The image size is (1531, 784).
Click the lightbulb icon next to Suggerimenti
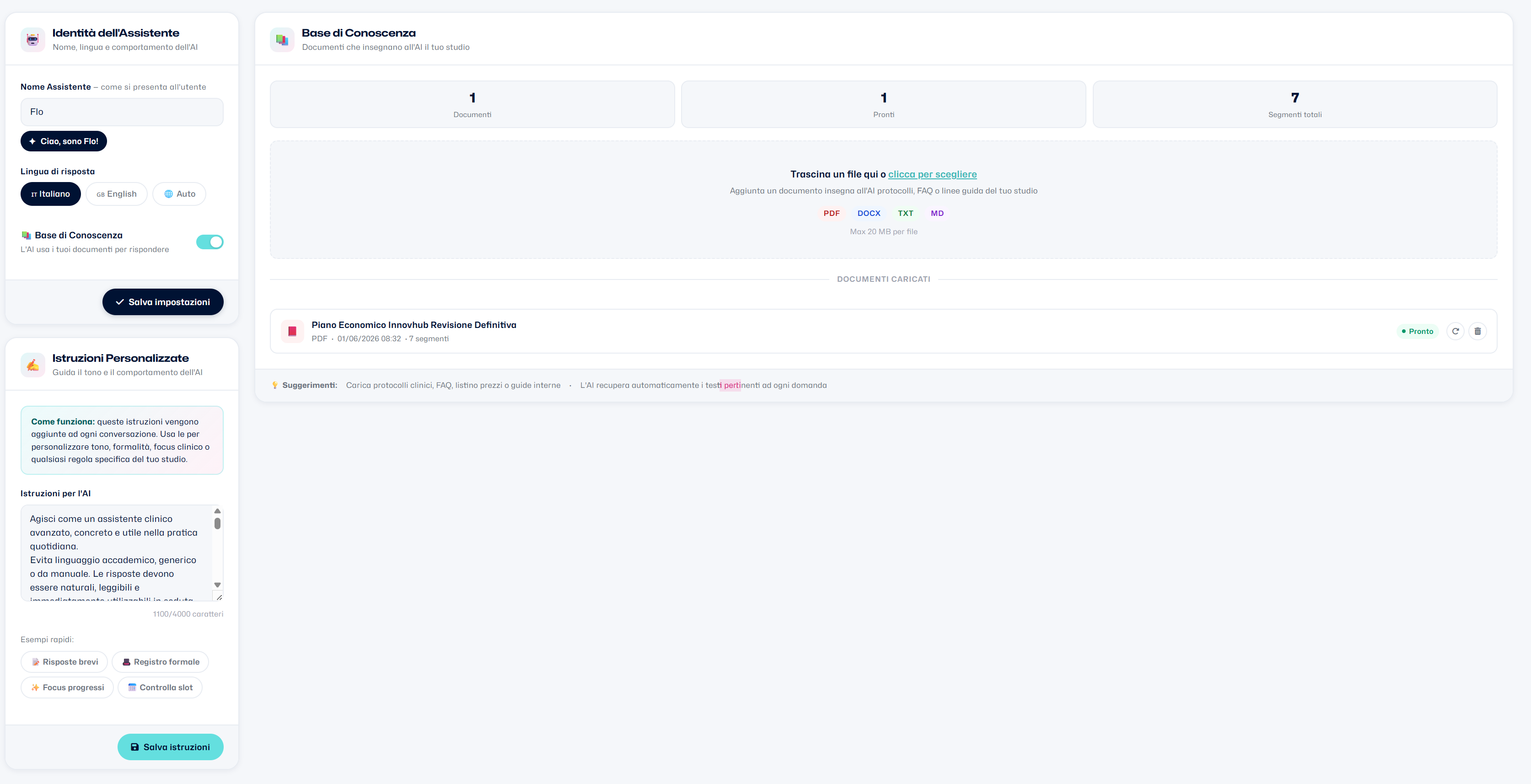coord(274,385)
